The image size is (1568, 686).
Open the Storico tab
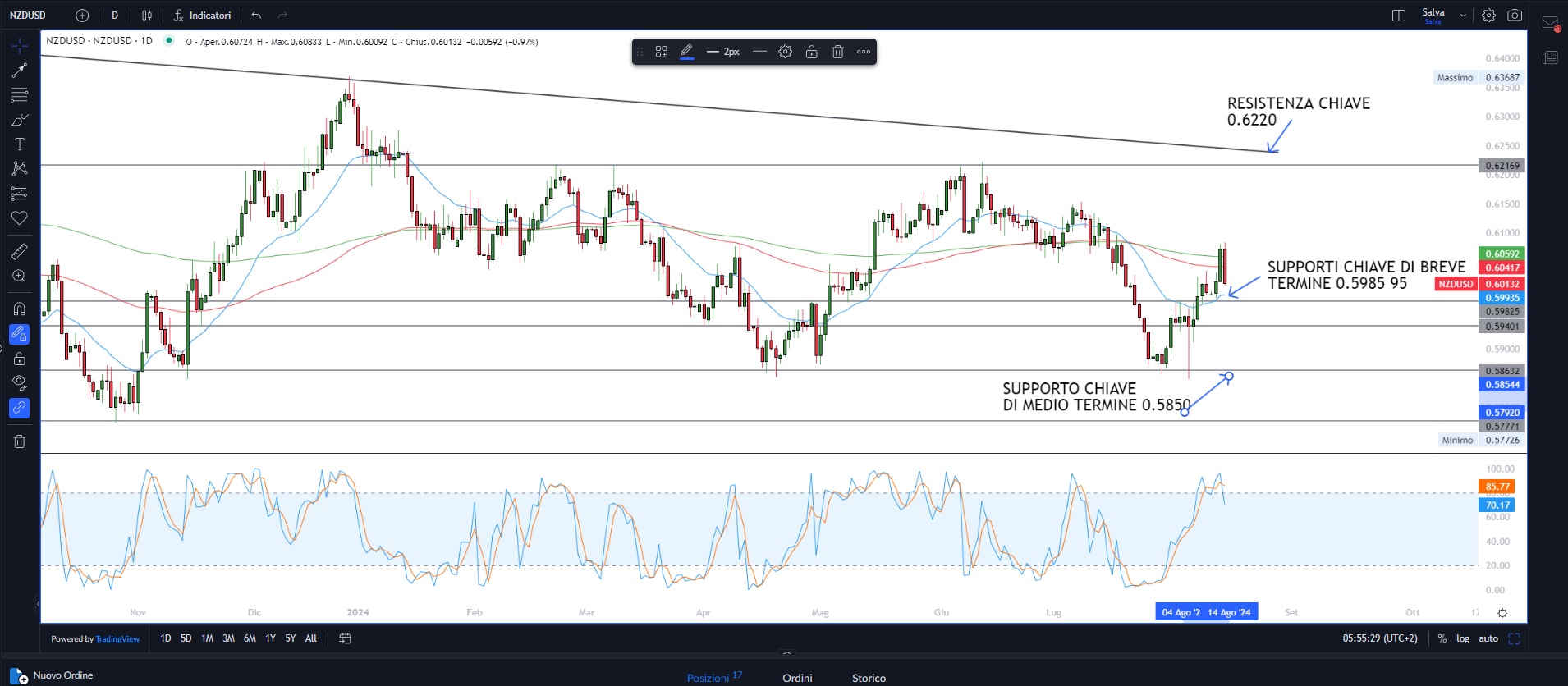tap(869, 678)
